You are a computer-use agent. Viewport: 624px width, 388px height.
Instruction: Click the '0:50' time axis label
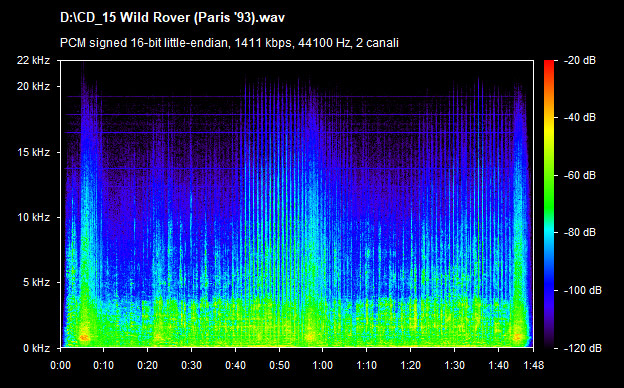pos(279,365)
